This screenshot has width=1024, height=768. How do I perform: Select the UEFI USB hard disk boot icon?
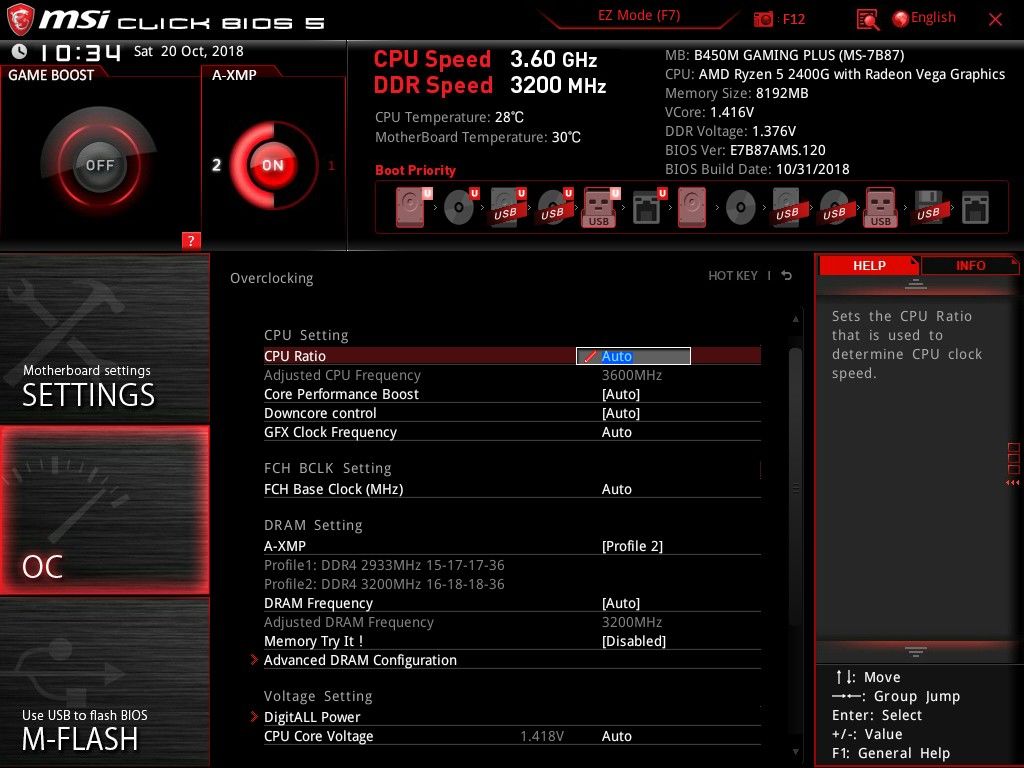(x=507, y=207)
